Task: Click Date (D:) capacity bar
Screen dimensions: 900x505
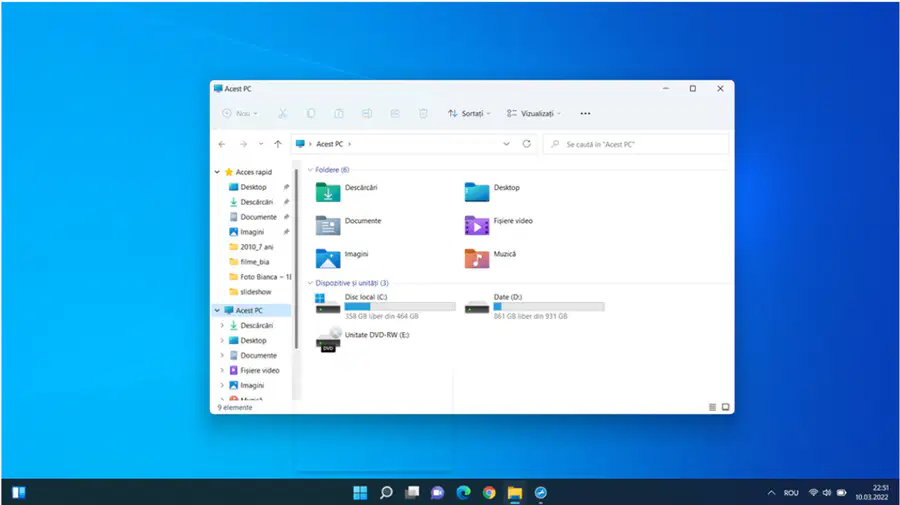Action: pos(549,306)
